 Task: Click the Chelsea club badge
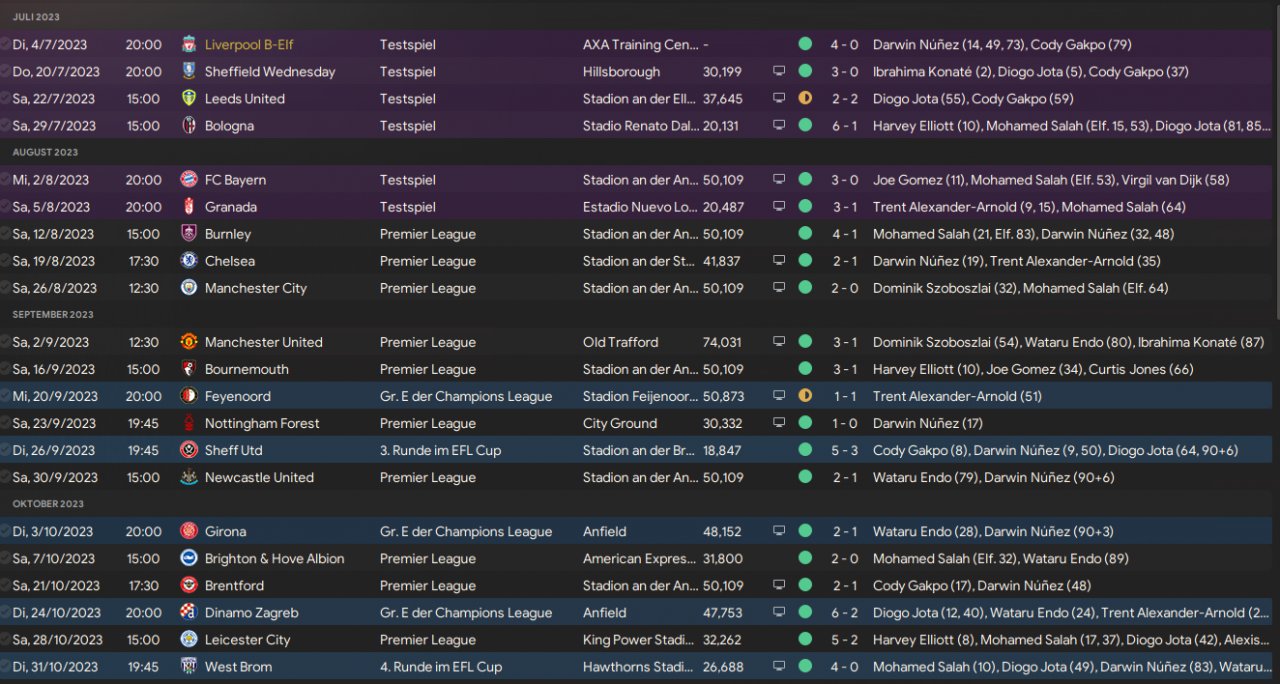189,261
